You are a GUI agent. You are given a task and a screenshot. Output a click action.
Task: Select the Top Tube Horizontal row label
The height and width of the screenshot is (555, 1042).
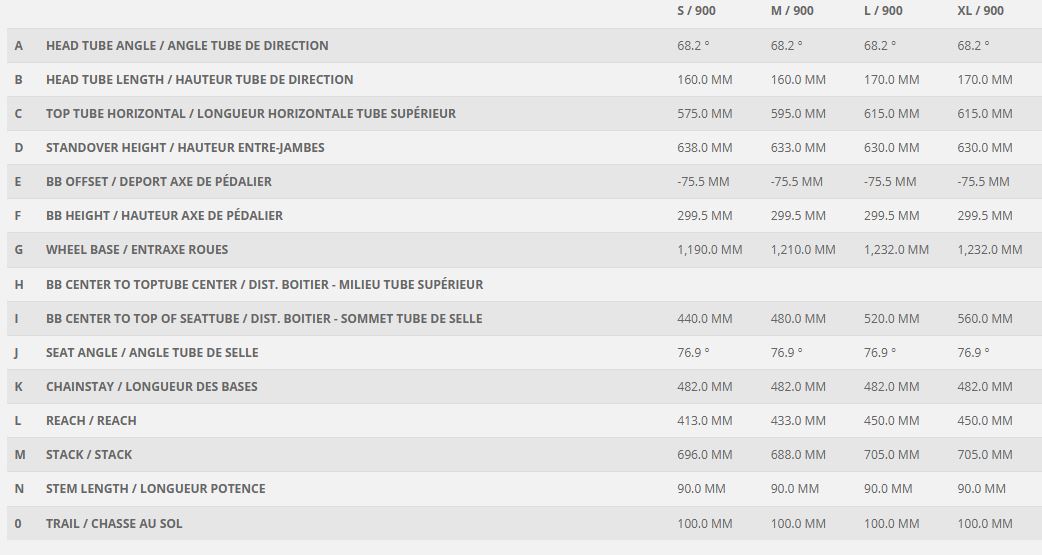coord(250,113)
